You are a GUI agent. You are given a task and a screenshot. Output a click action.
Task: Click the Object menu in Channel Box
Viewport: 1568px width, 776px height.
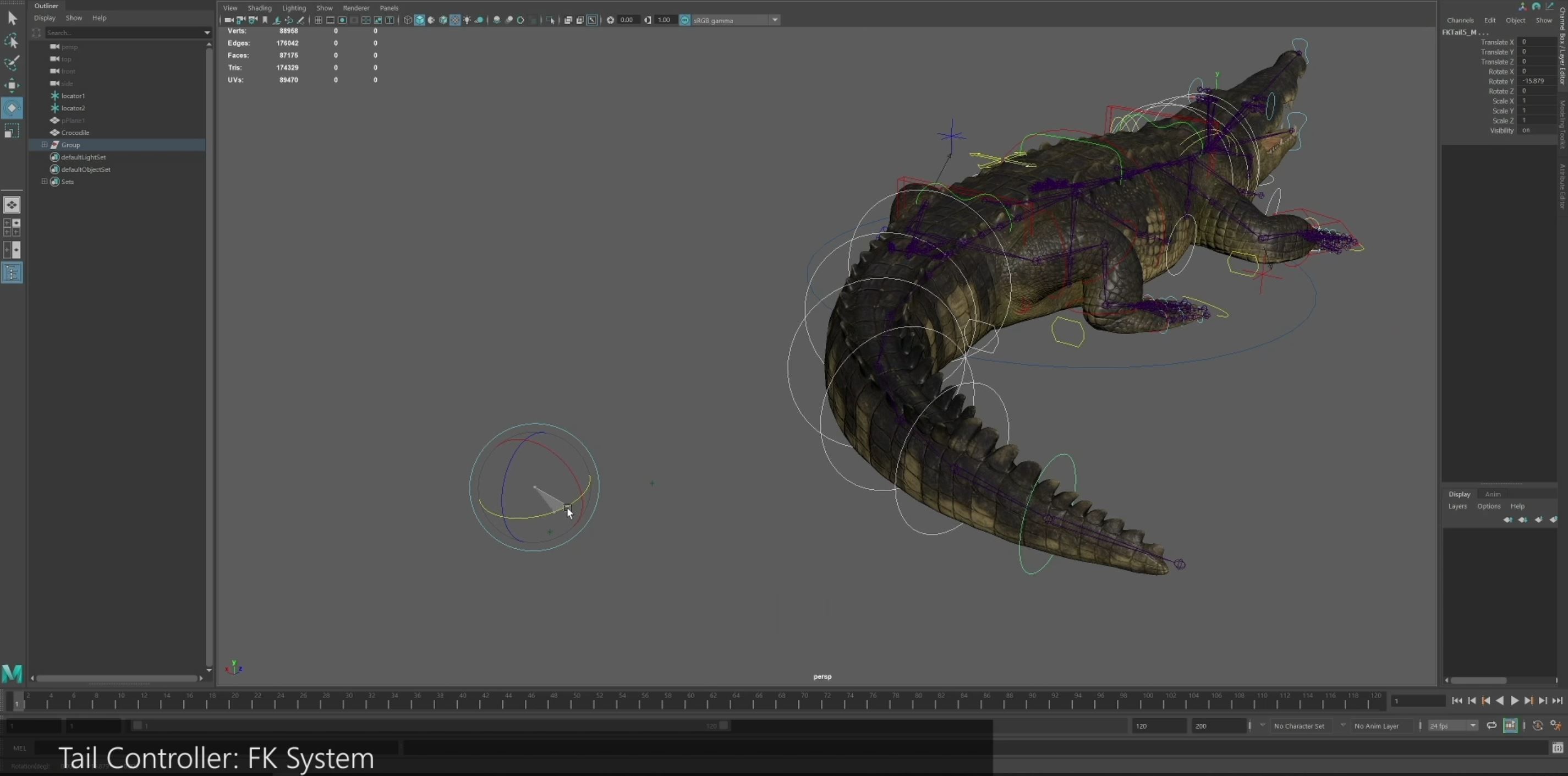coord(1515,20)
